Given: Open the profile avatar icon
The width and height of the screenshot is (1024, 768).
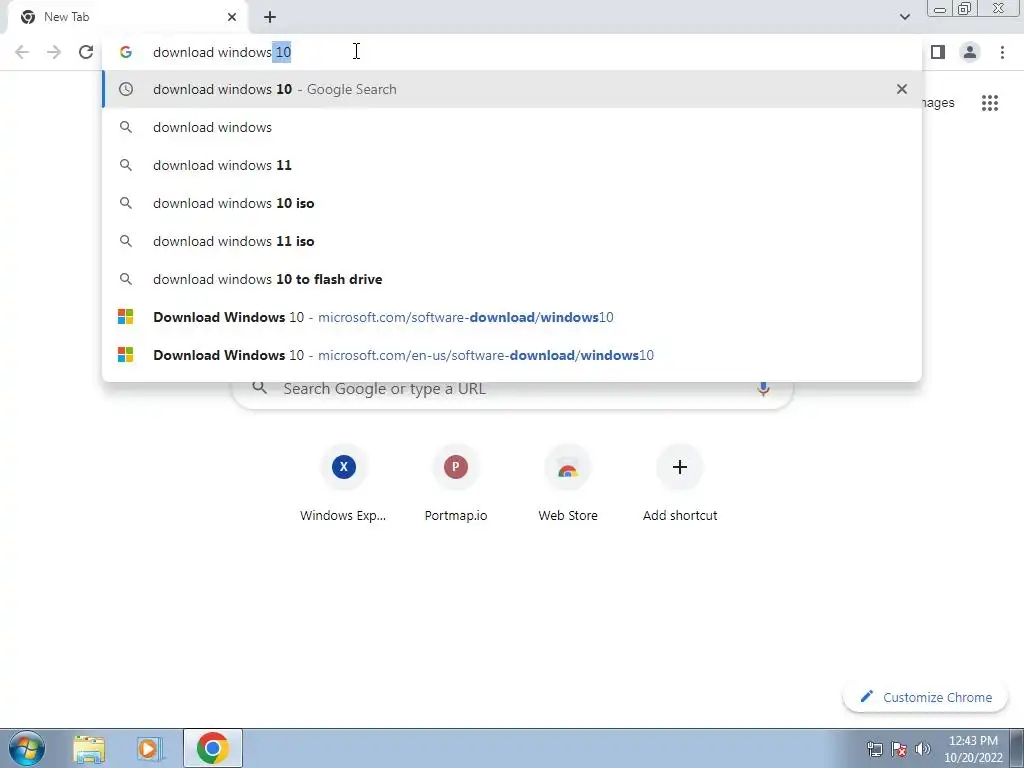Looking at the screenshot, I should point(970,52).
